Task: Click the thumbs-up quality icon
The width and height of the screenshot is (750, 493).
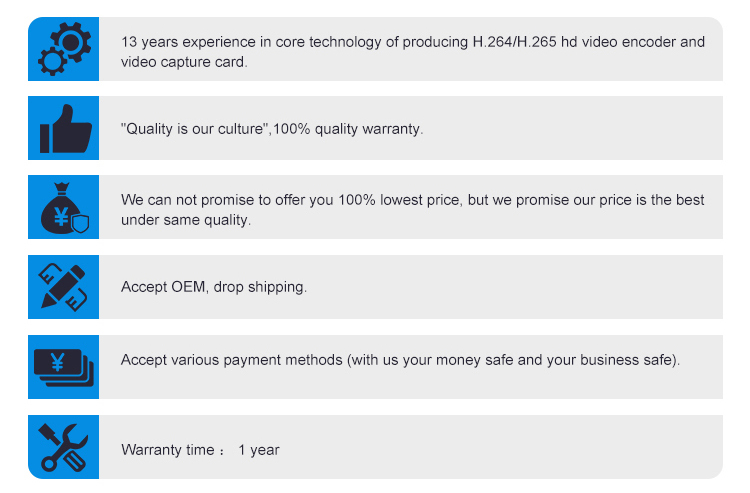Action: click(64, 128)
